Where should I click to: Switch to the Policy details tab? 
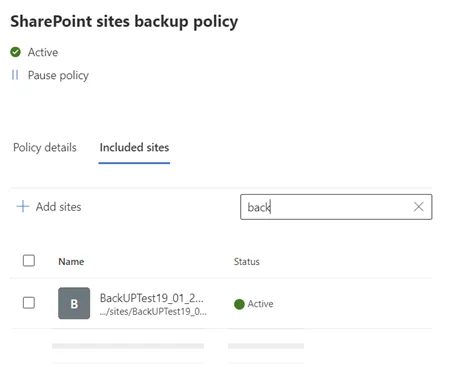tap(45, 147)
